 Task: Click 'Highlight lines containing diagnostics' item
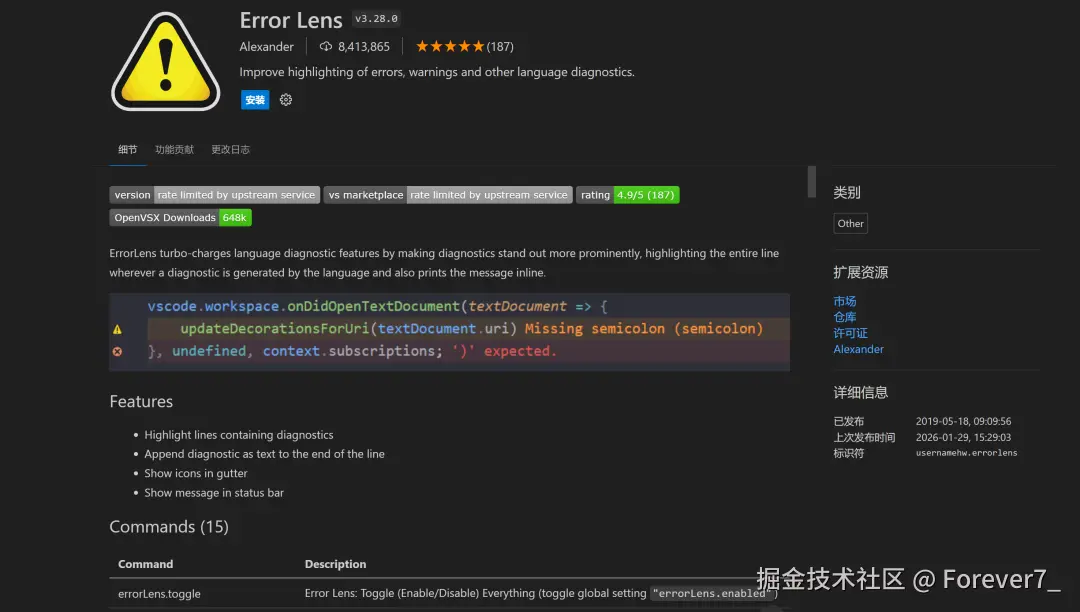tap(238, 435)
